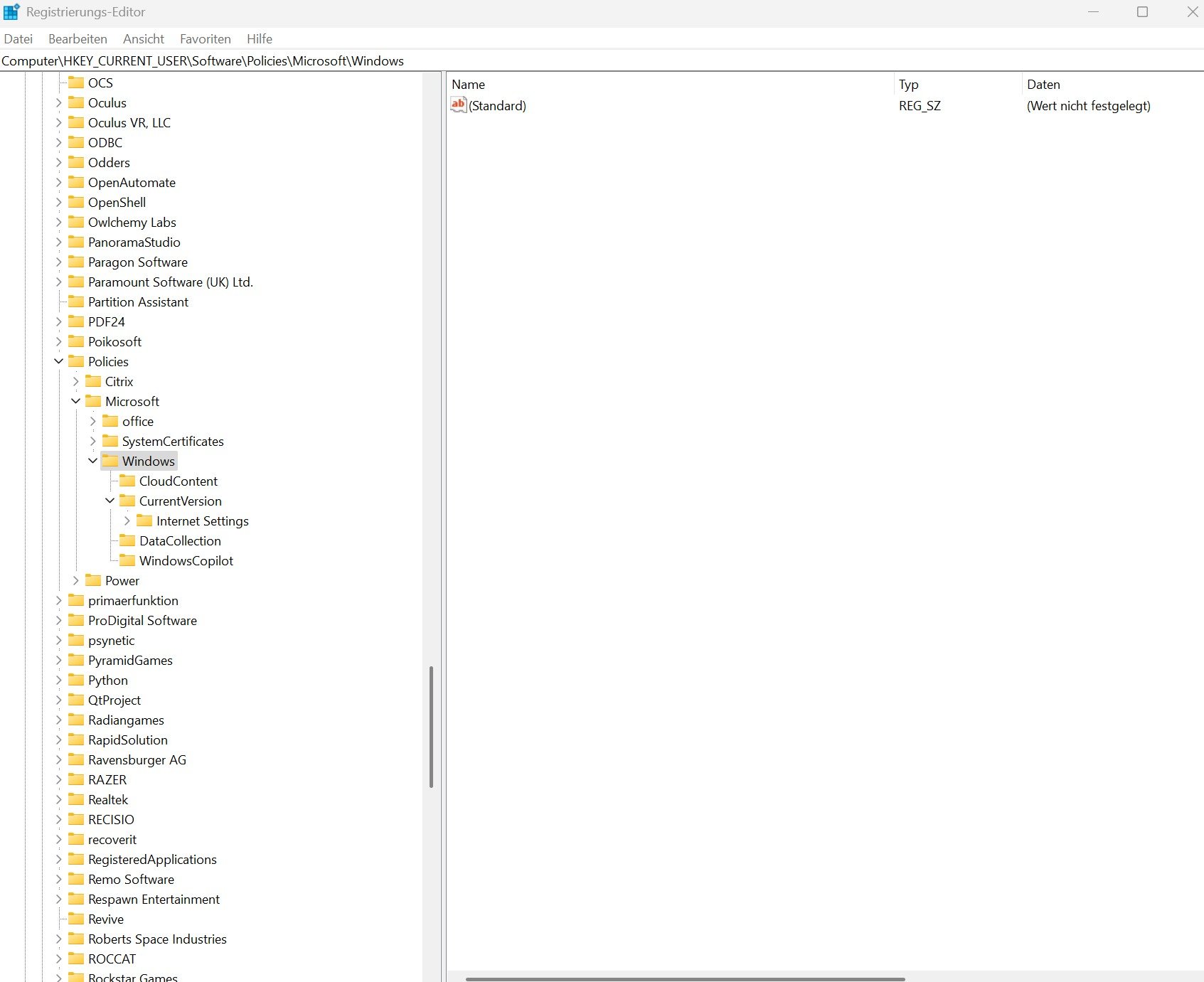
Task: Select the Respawn Entertainment key
Action: [x=154, y=899]
